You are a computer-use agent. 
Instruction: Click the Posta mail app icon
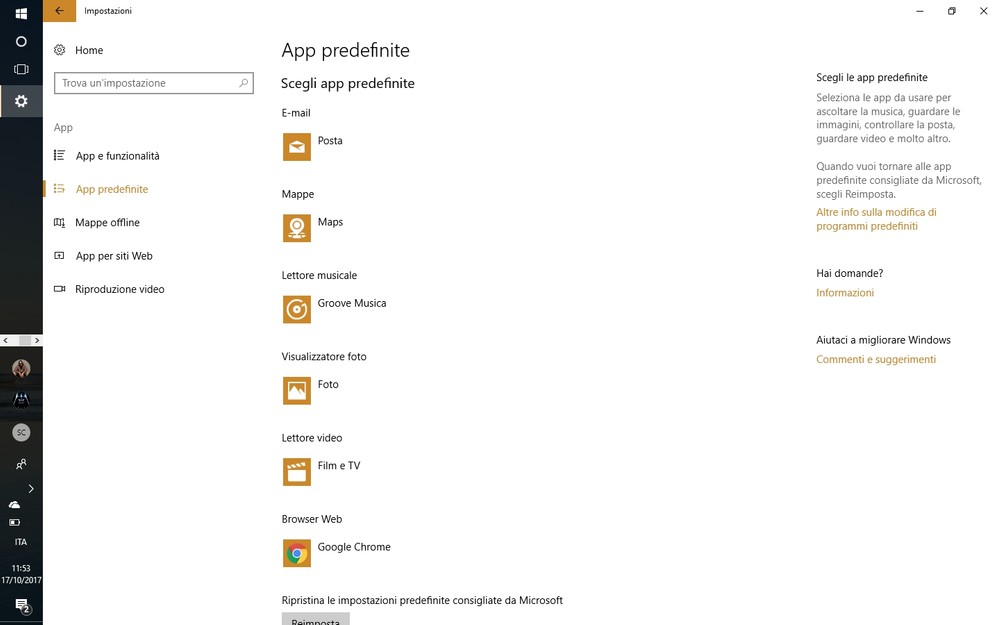(297, 147)
